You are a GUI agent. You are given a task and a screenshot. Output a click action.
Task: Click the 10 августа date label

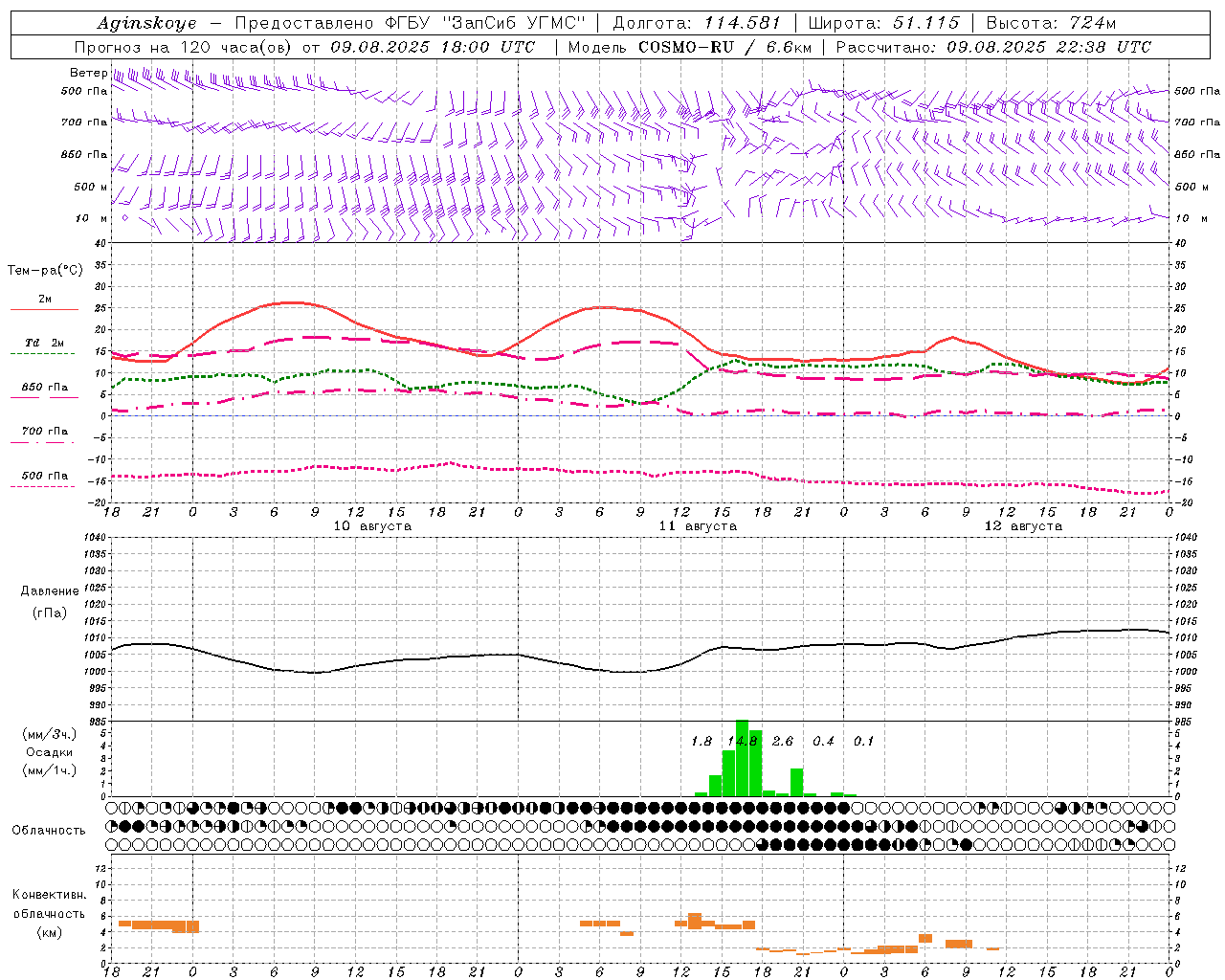point(372,526)
